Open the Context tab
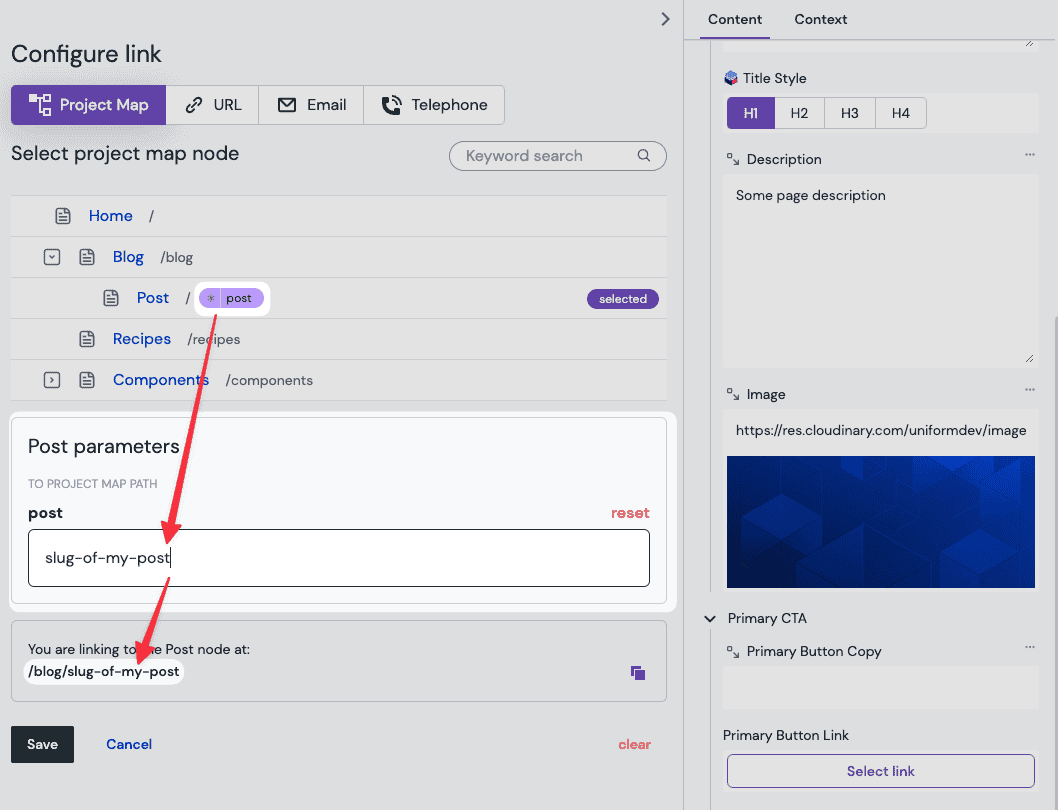 [820, 20]
